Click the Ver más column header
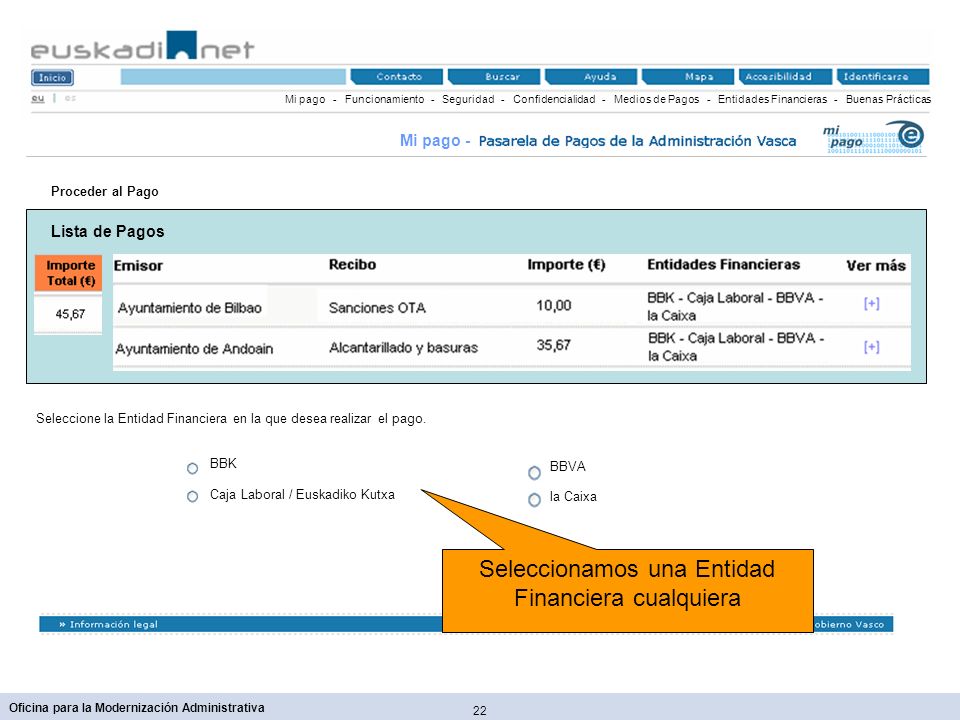The width and height of the screenshot is (960, 720). point(876,266)
